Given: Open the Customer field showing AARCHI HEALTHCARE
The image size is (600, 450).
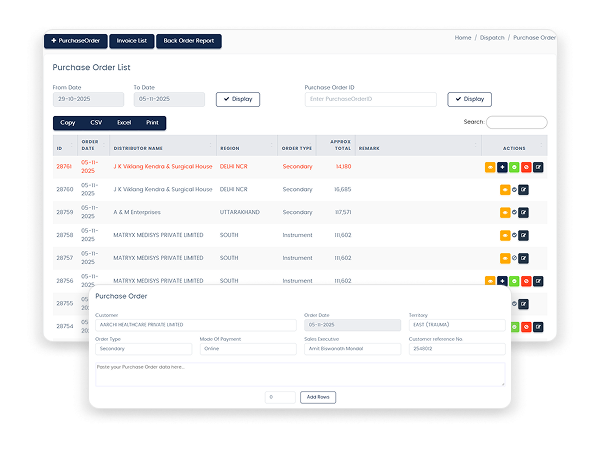Looking at the screenshot, I should click(x=196, y=325).
